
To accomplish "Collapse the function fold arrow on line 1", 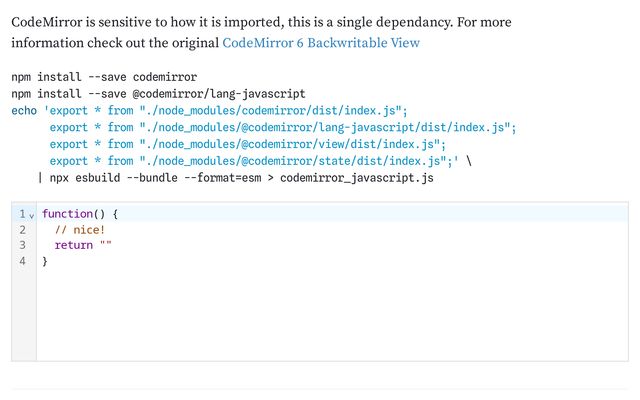I will pyautogui.click(x=31, y=215).
